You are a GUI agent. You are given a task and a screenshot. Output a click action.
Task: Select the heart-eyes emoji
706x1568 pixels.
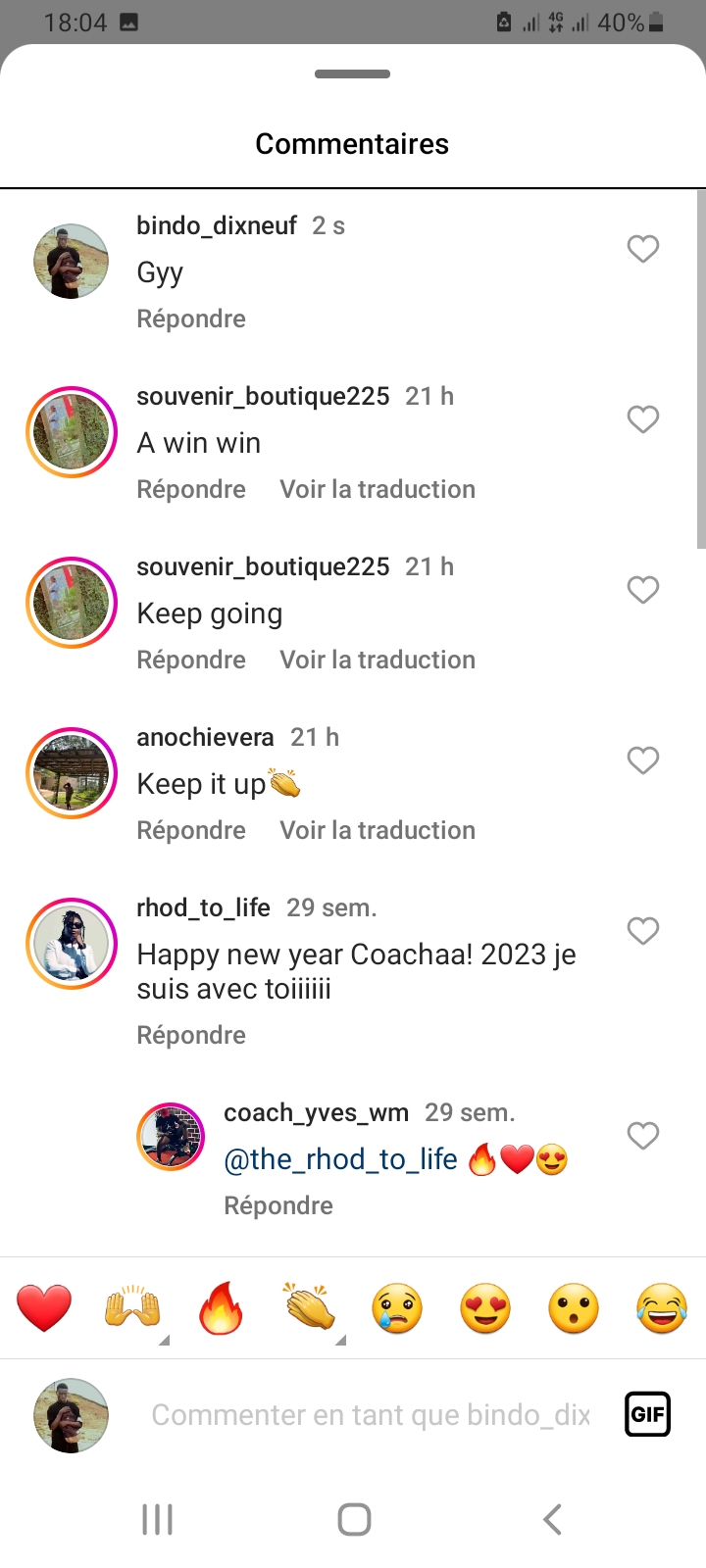(x=485, y=1308)
